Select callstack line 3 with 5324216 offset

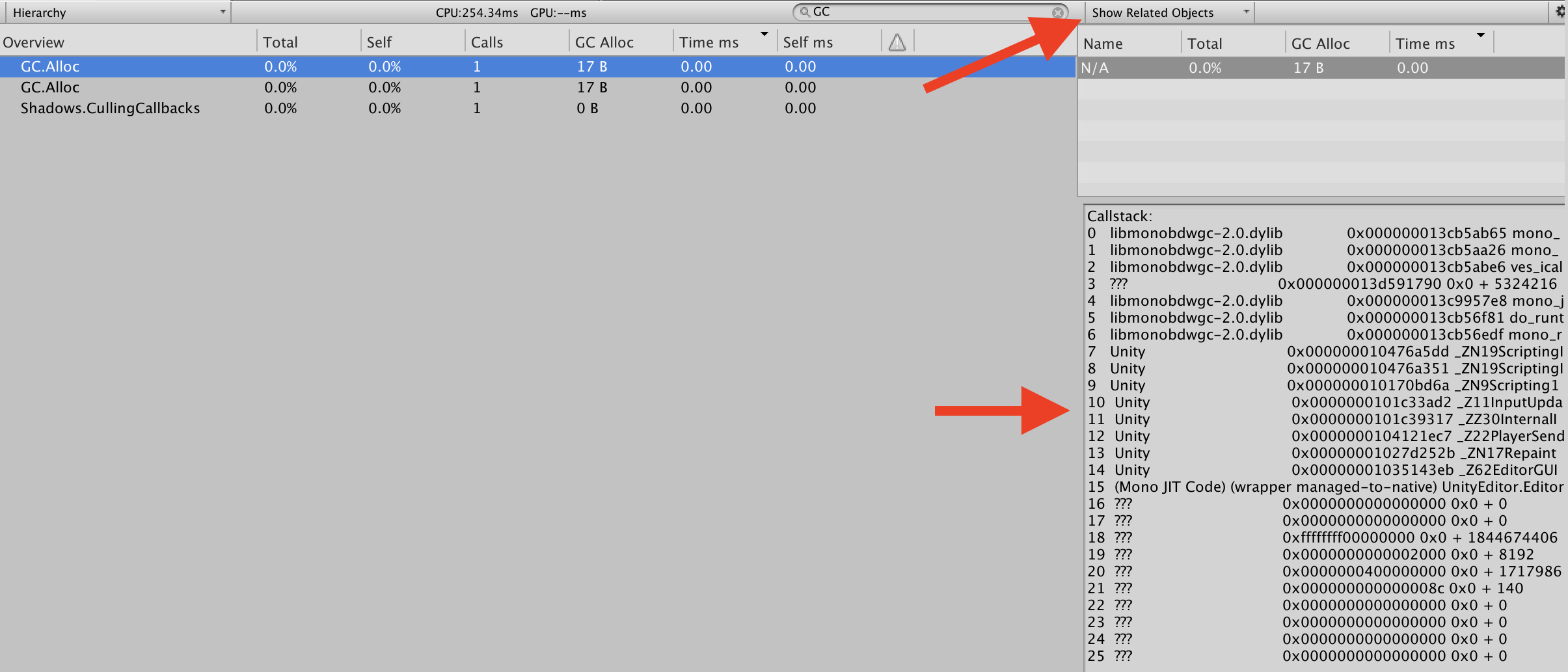pyautogui.click(x=1322, y=284)
